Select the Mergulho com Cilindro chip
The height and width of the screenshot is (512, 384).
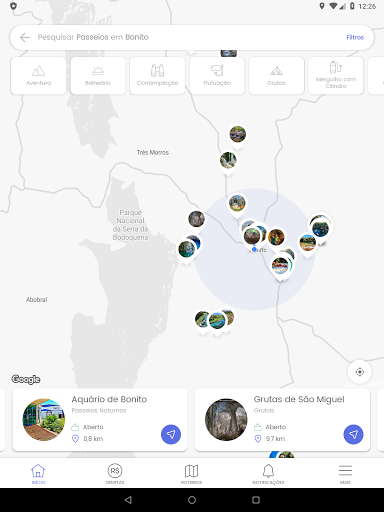(336, 76)
